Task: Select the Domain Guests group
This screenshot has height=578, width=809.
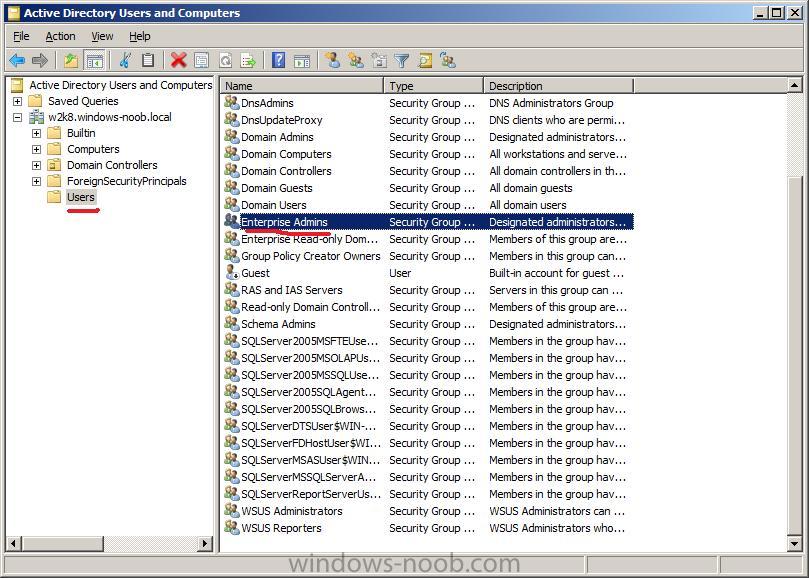Action: (x=277, y=188)
